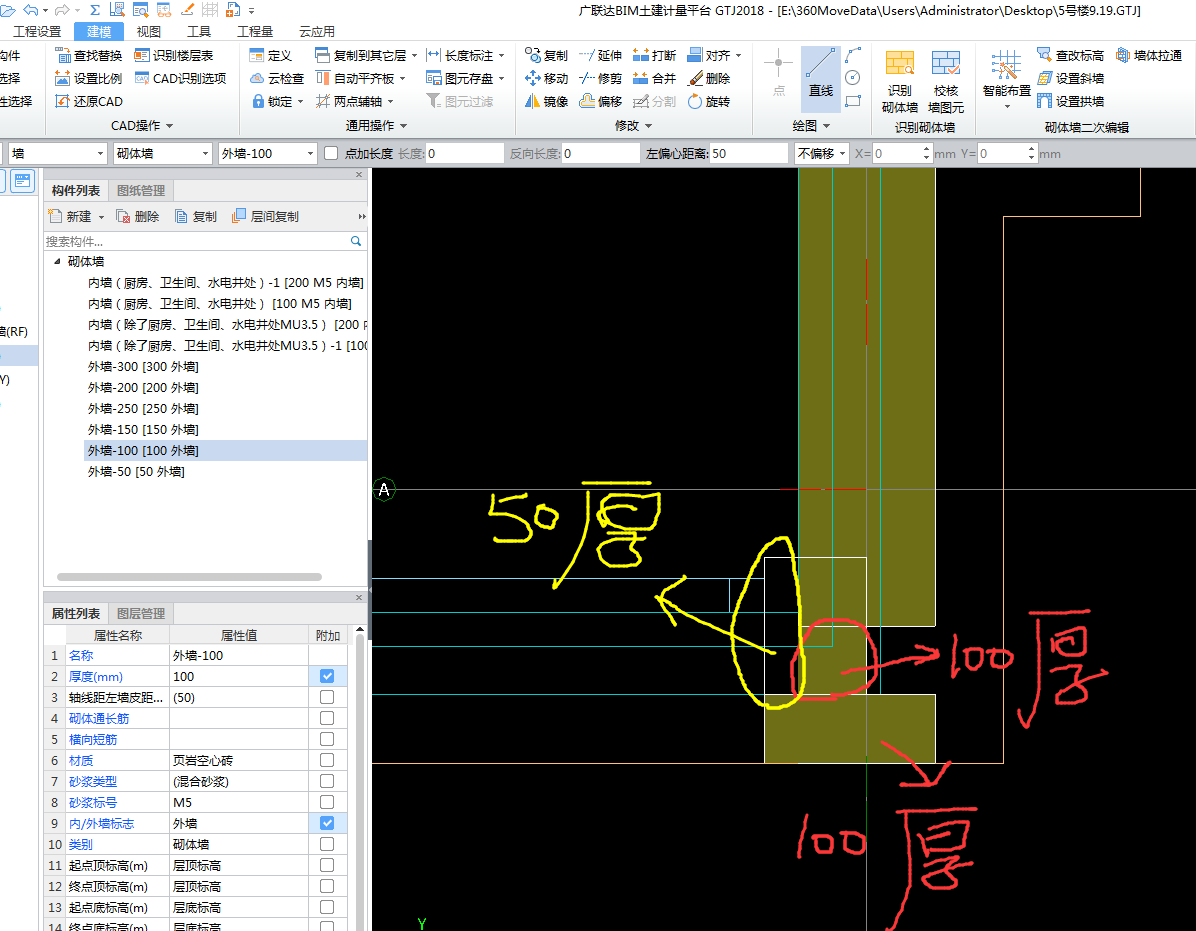Switch to 图纸管理 tab
The width and height of the screenshot is (1196, 931).
click(140, 191)
